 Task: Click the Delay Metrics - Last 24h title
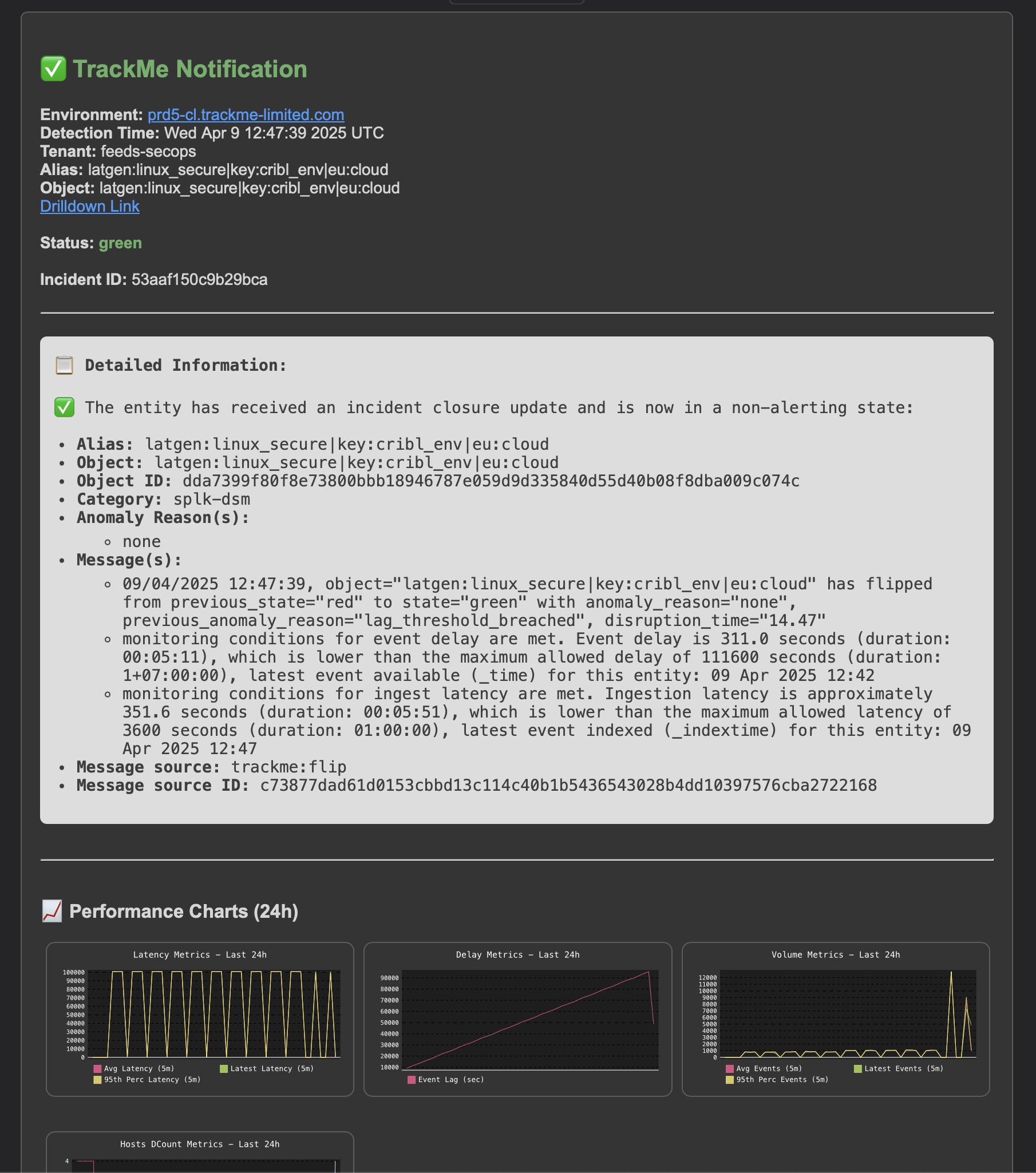tap(517, 955)
